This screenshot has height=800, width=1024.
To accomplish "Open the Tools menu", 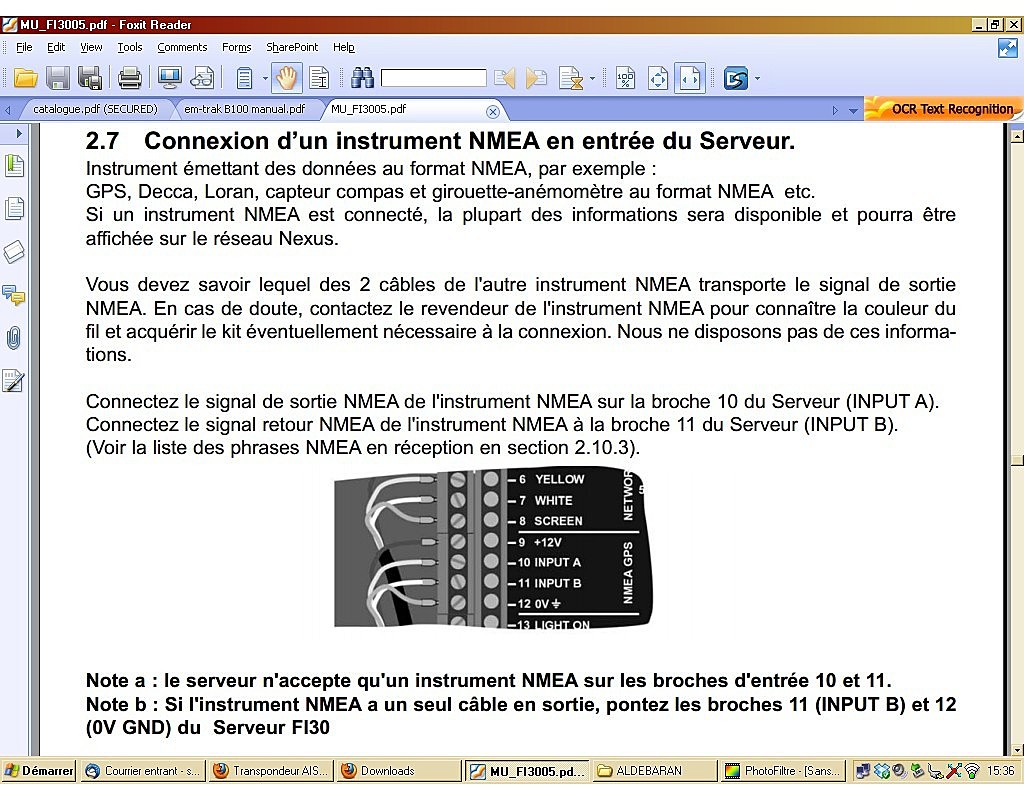I will click(x=129, y=47).
